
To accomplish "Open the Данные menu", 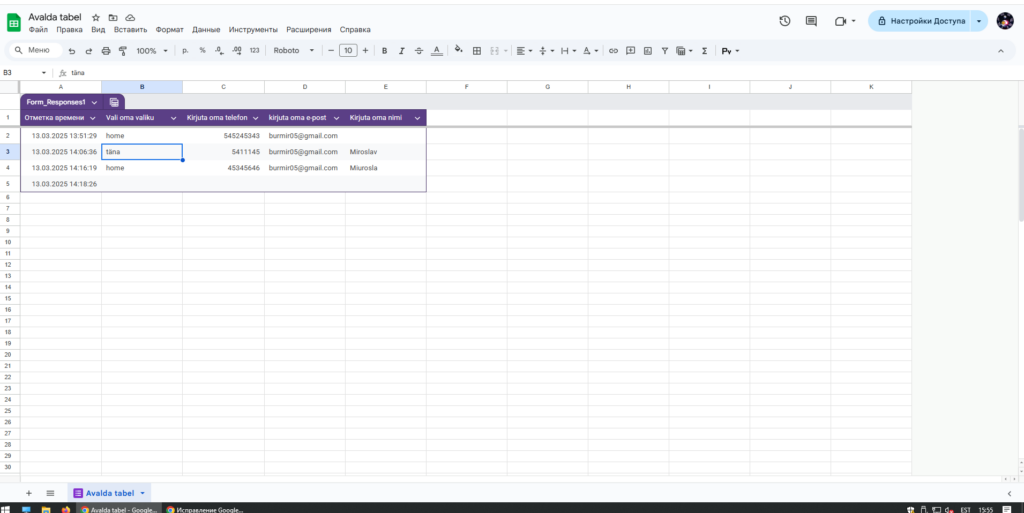I will 206,30.
